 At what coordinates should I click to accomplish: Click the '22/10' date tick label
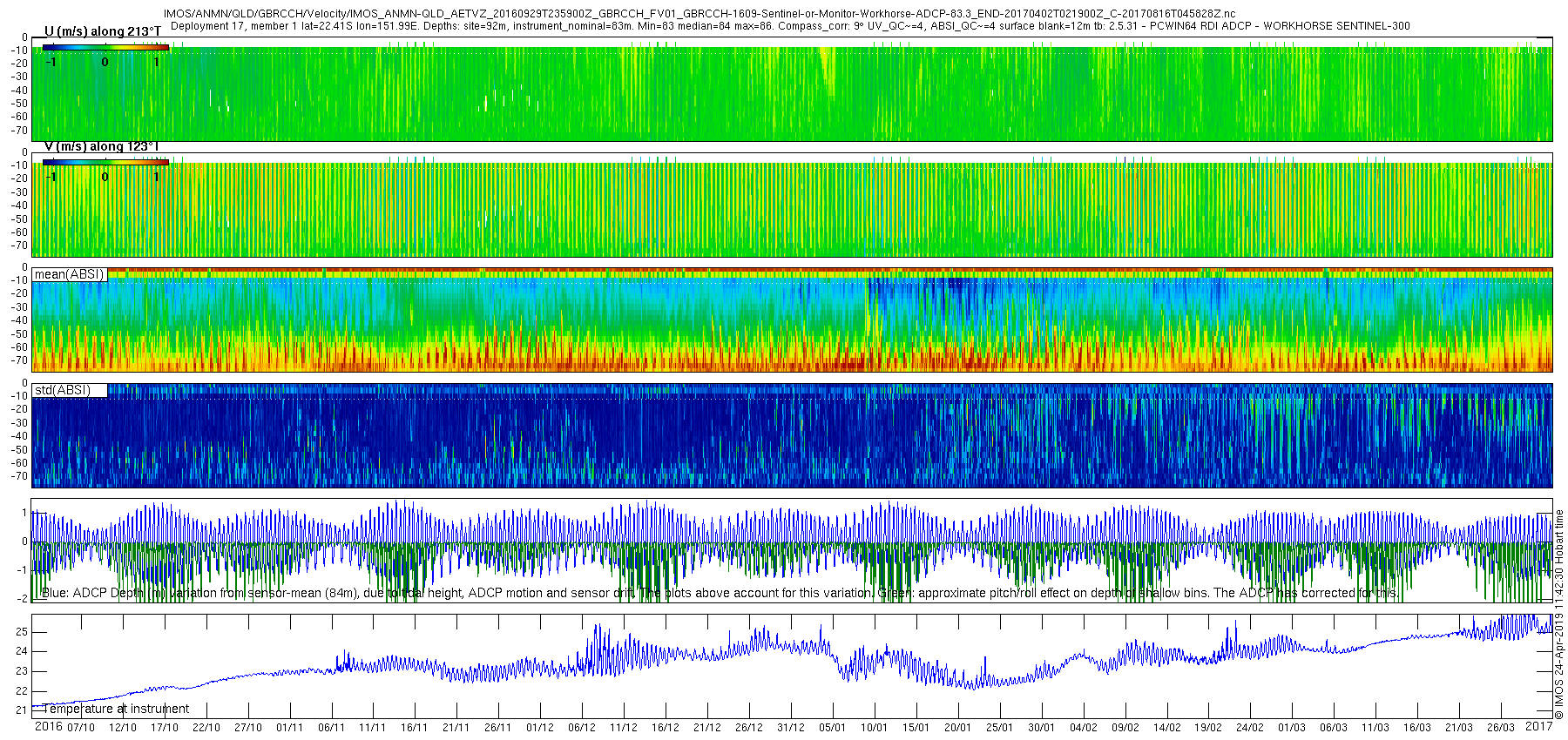[x=206, y=728]
